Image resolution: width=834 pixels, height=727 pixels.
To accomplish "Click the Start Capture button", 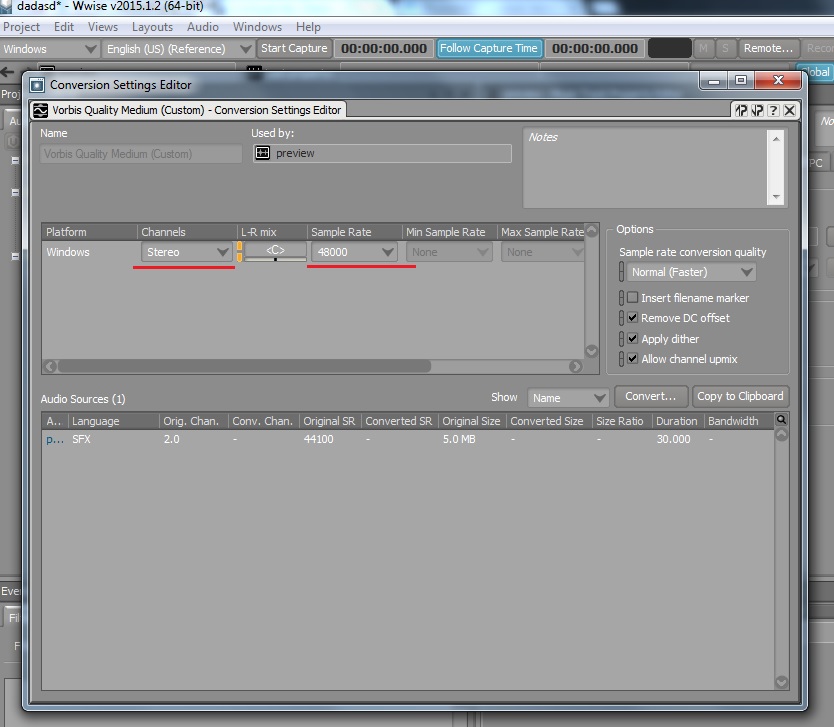I will tap(294, 48).
